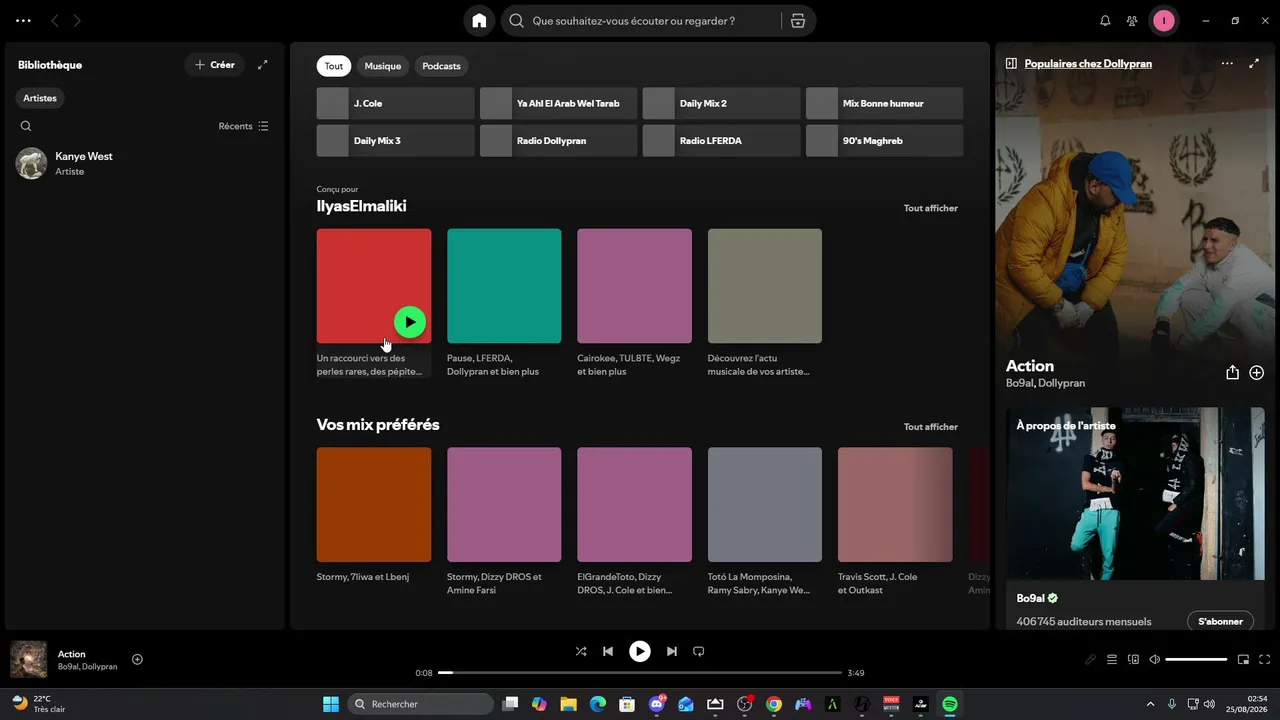Image resolution: width=1280 pixels, height=720 pixels.
Task: Open notifications bell
Action: tap(1105, 20)
